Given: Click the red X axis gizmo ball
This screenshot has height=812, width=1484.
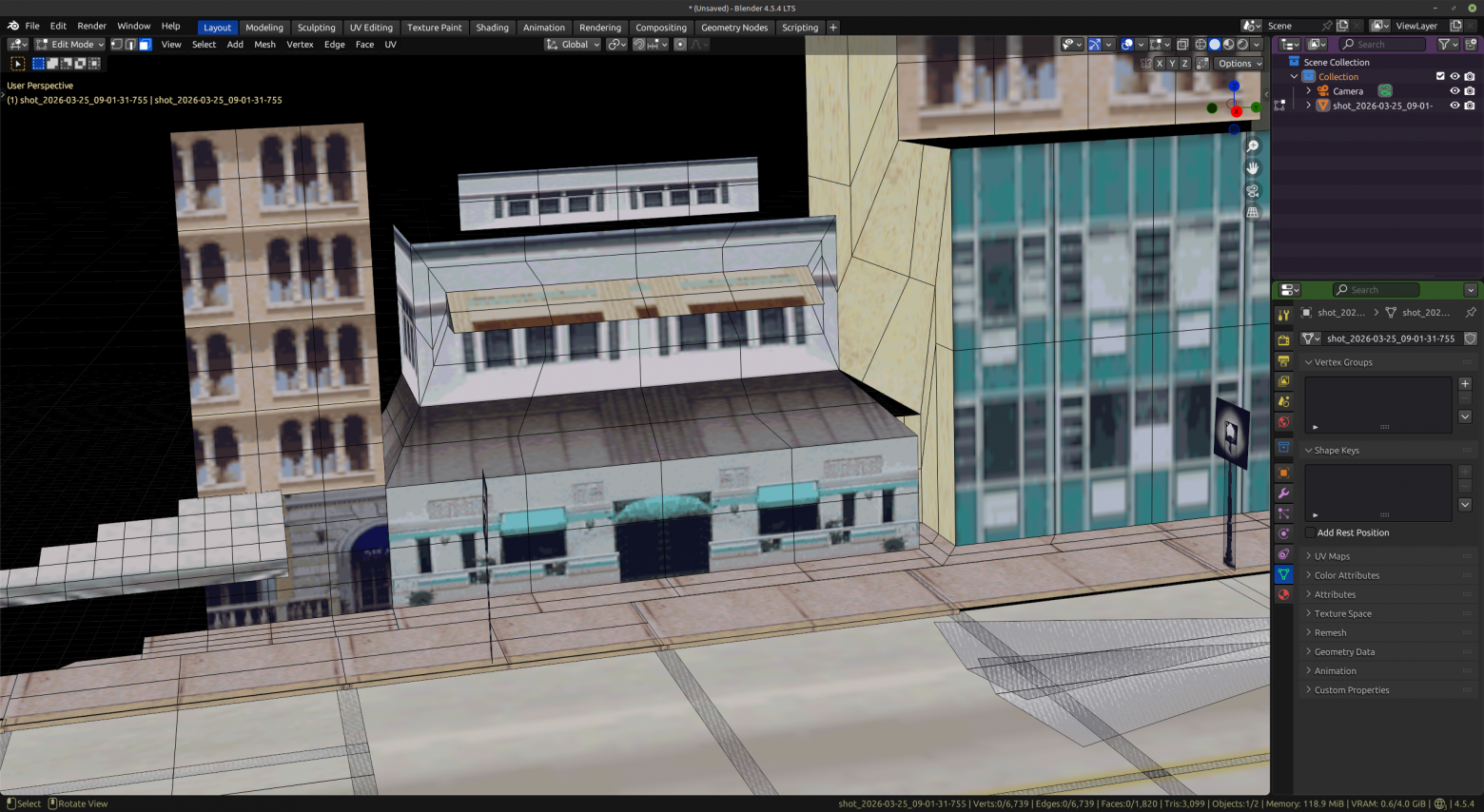Looking at the screenshot, I should click(x=1236, y=112).
